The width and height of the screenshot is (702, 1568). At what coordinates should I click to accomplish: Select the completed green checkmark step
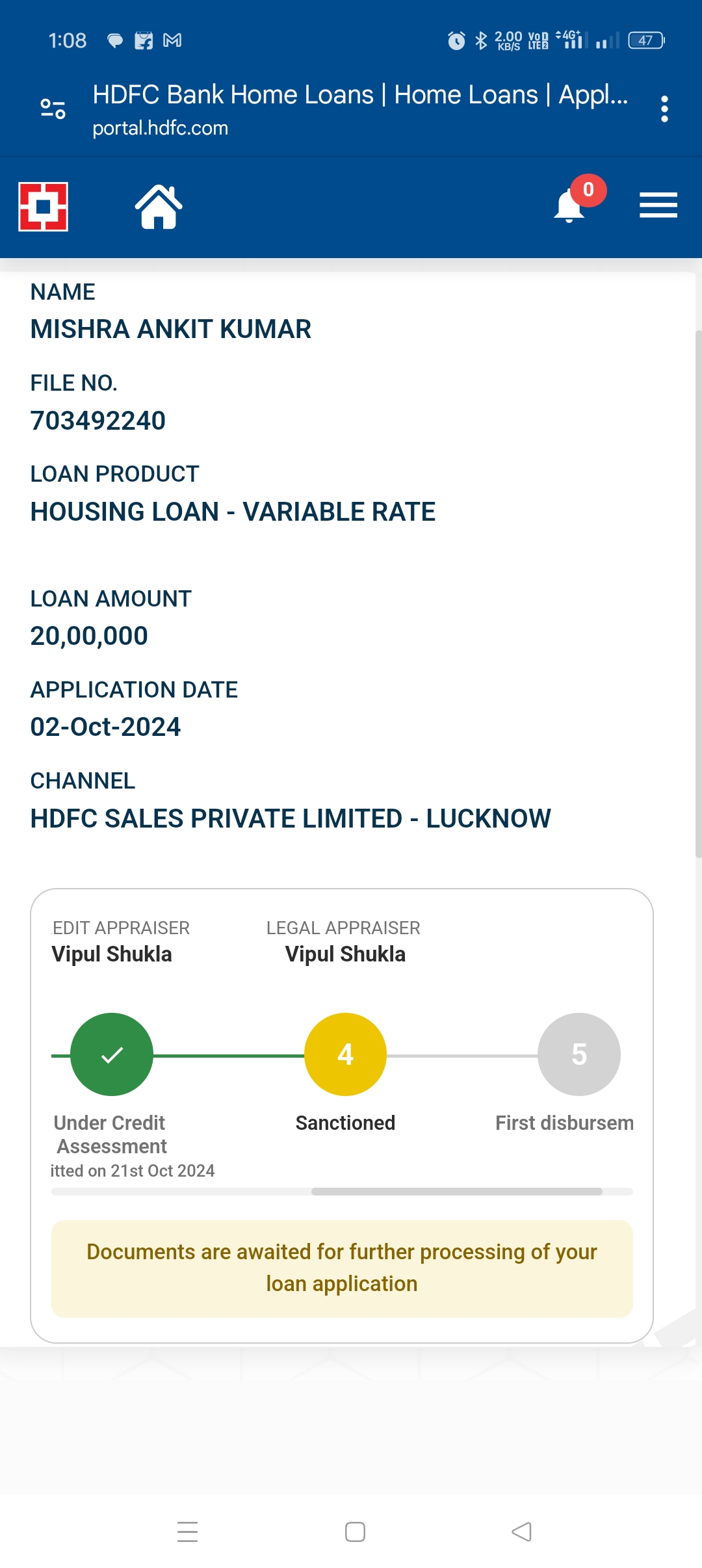pos(112,1054)
